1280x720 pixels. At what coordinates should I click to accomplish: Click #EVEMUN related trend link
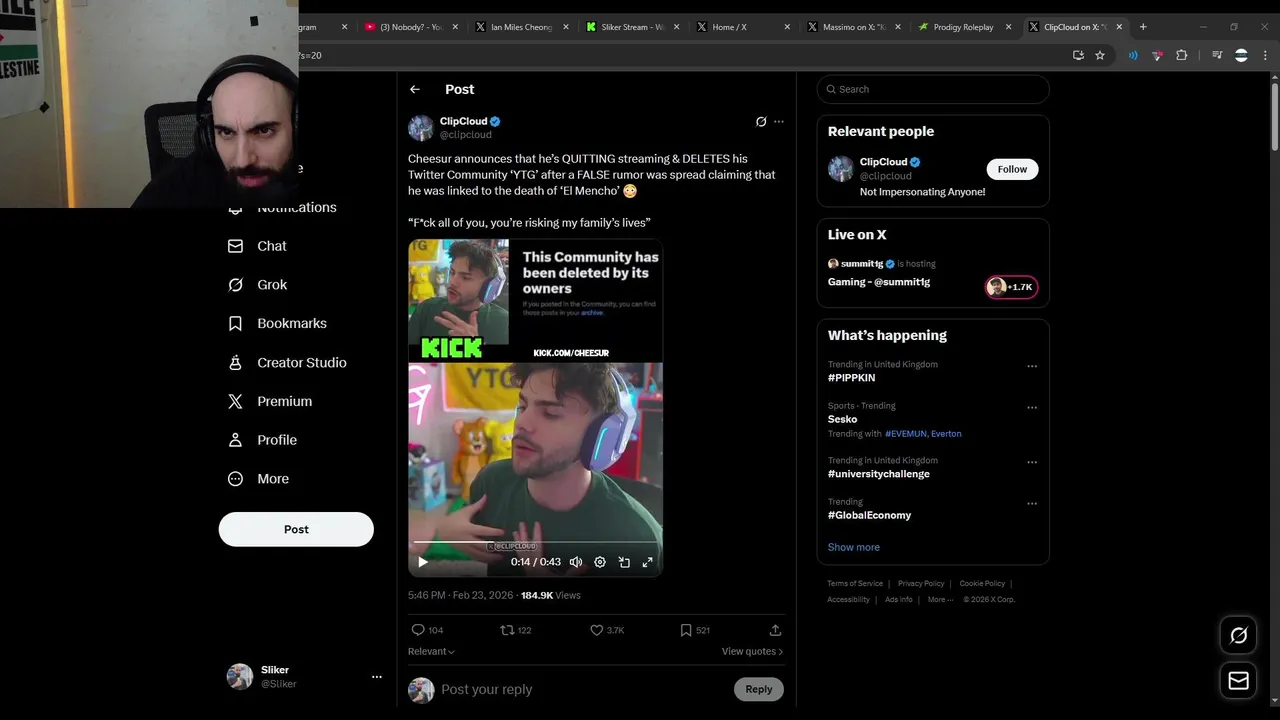[905, 434]
